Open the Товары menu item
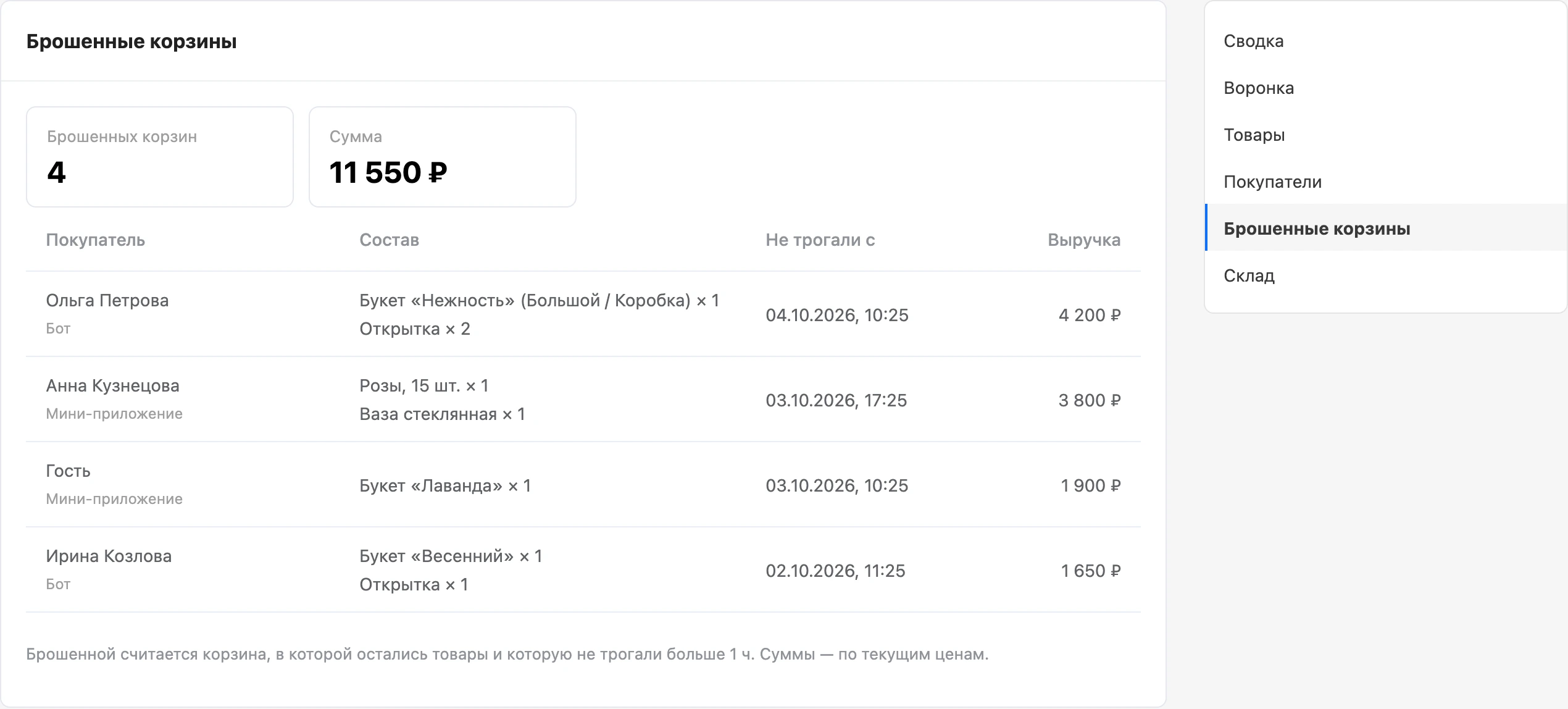1568x709 pixels. (x=1386, y=135)
